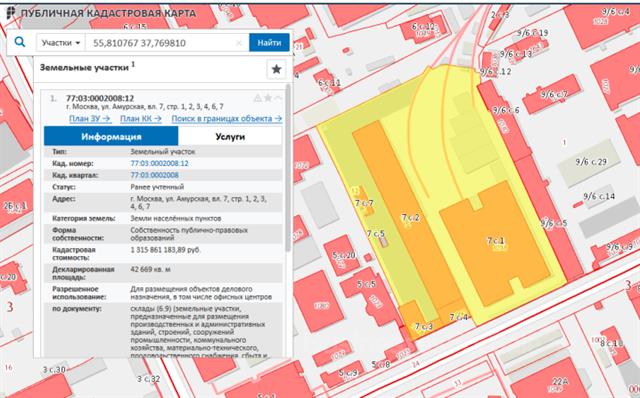Click building 9/6 с.6 label on the map
Image resolution: width=640 pixels, height=398 pixels.
point(506,110)
